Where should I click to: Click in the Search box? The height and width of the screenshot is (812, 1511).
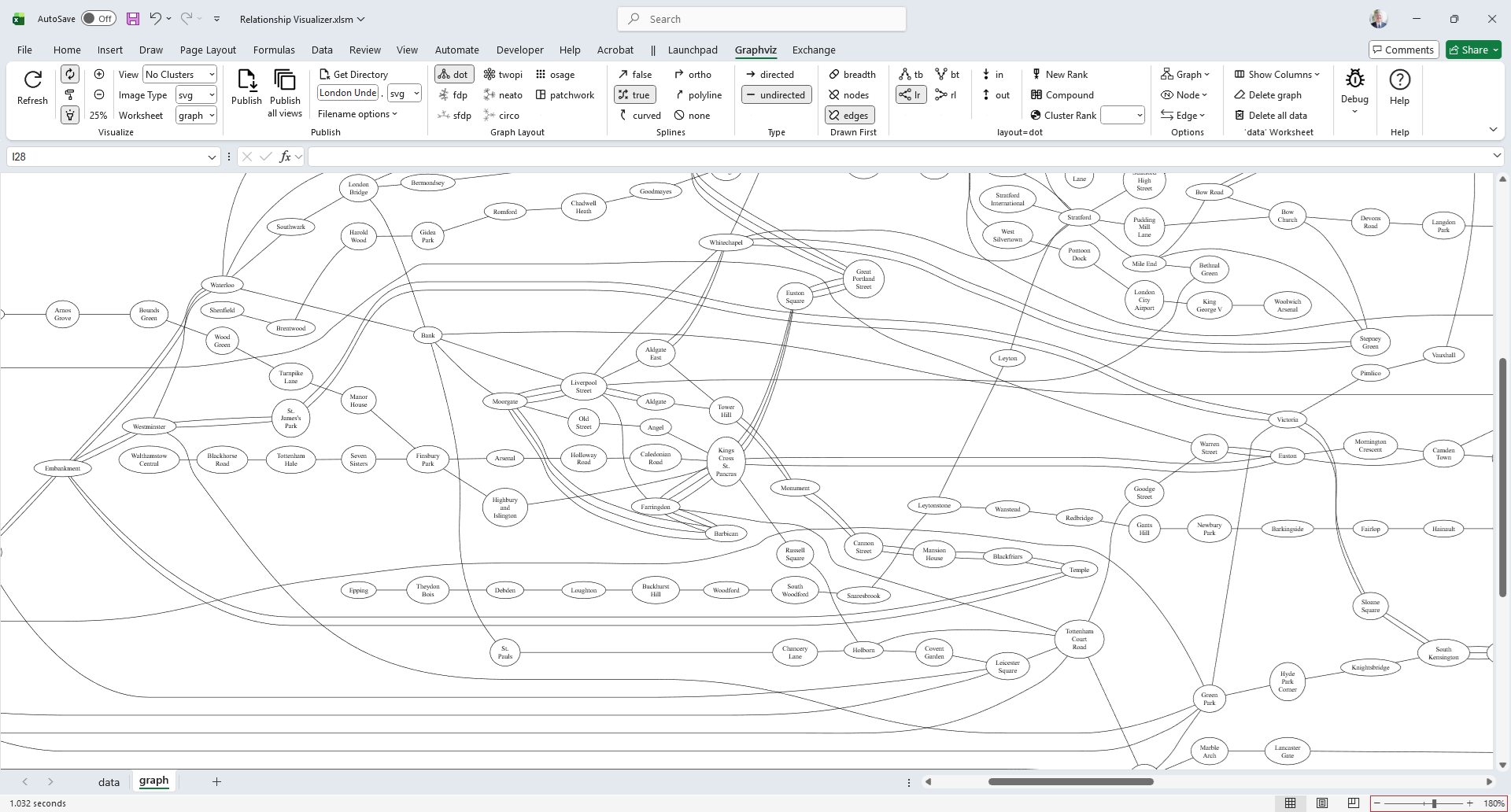pos(762,19)
